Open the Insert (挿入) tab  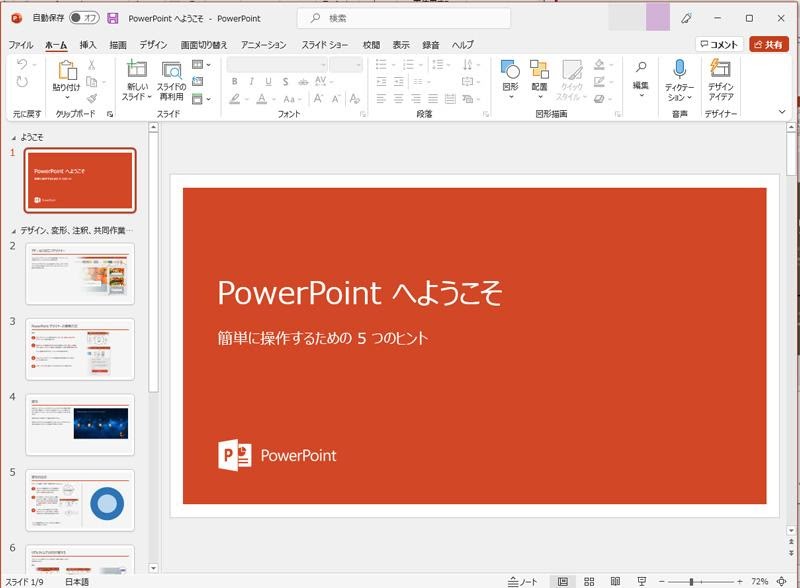point(88,45)
